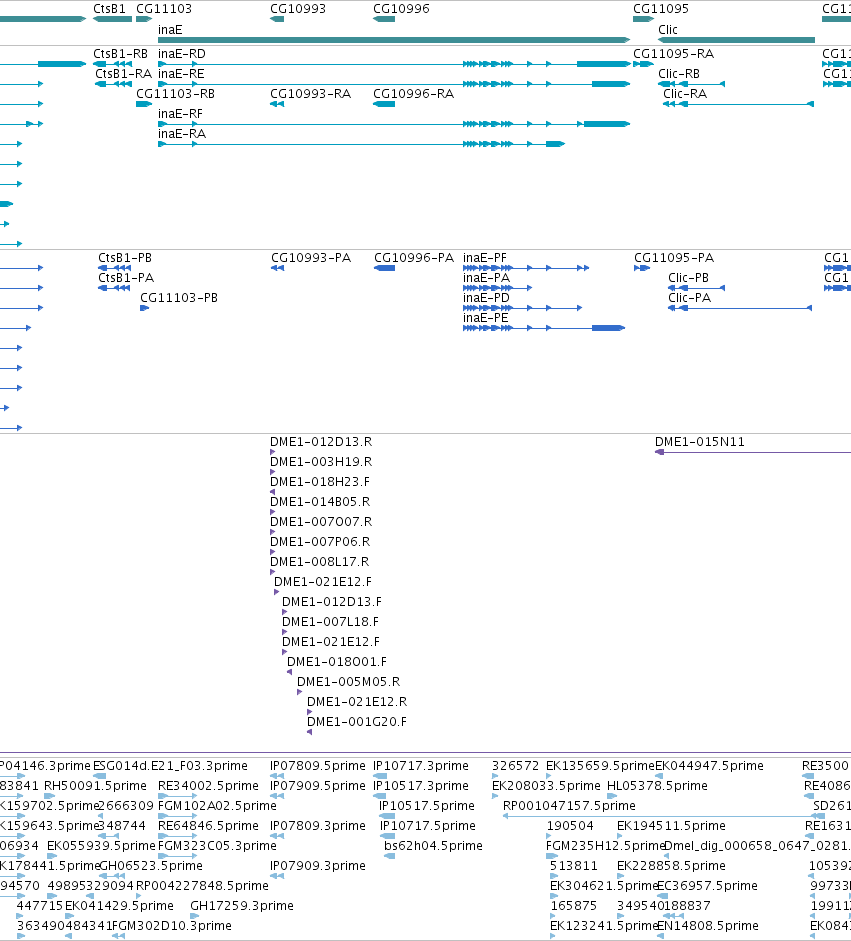Click the CG11103 gene label
This screenshot has width=851, height=941.
164,9
